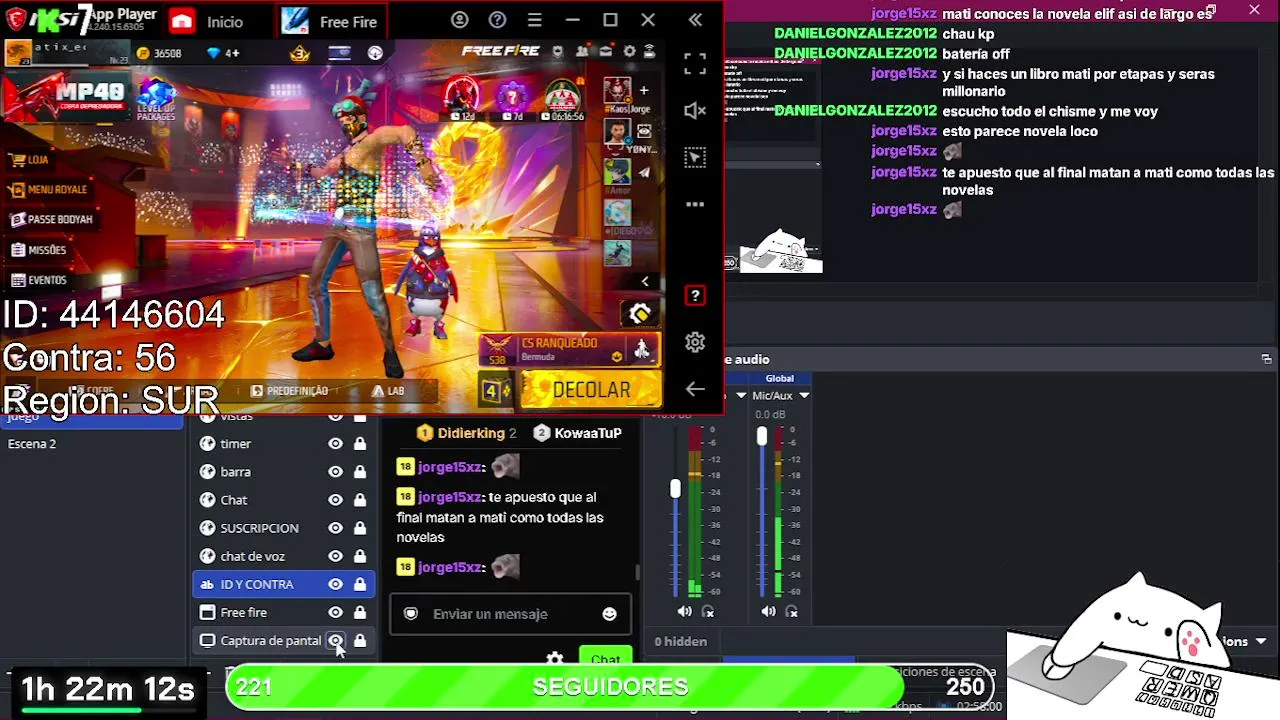Open the emoji picker in chat input
Image resolution: width=1280 pixels, height=720 pixels.
tap(609, 614)
